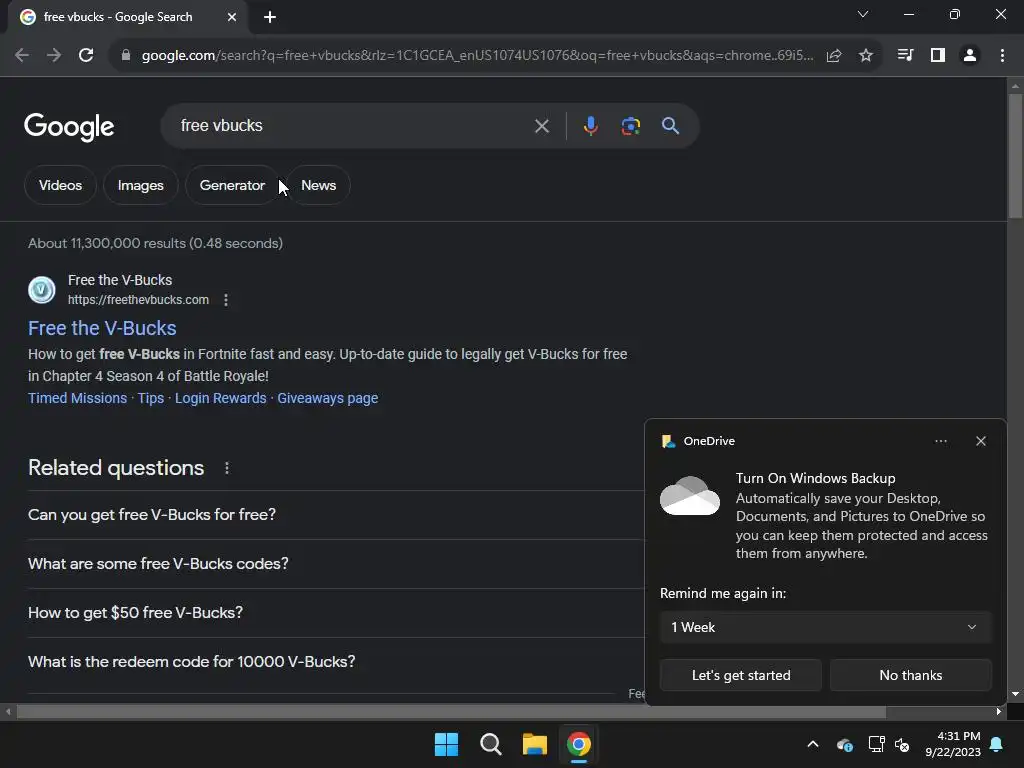This screenshot has width=1024, height=768.
Task: Open Giveaways page sitelink
Action: pyautogui.click(x=328, y=398)
